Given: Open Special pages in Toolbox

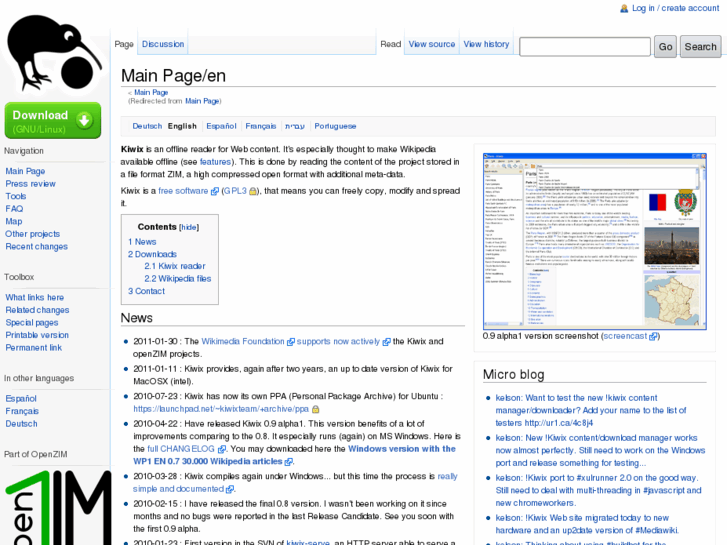Looking at the screenshot, I should pyautogui.click(x=32, y=322).
